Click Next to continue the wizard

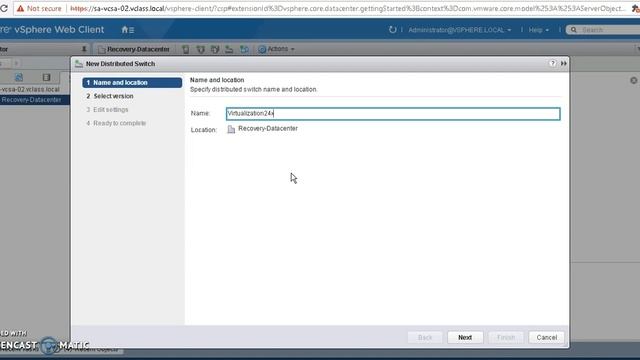465,338
